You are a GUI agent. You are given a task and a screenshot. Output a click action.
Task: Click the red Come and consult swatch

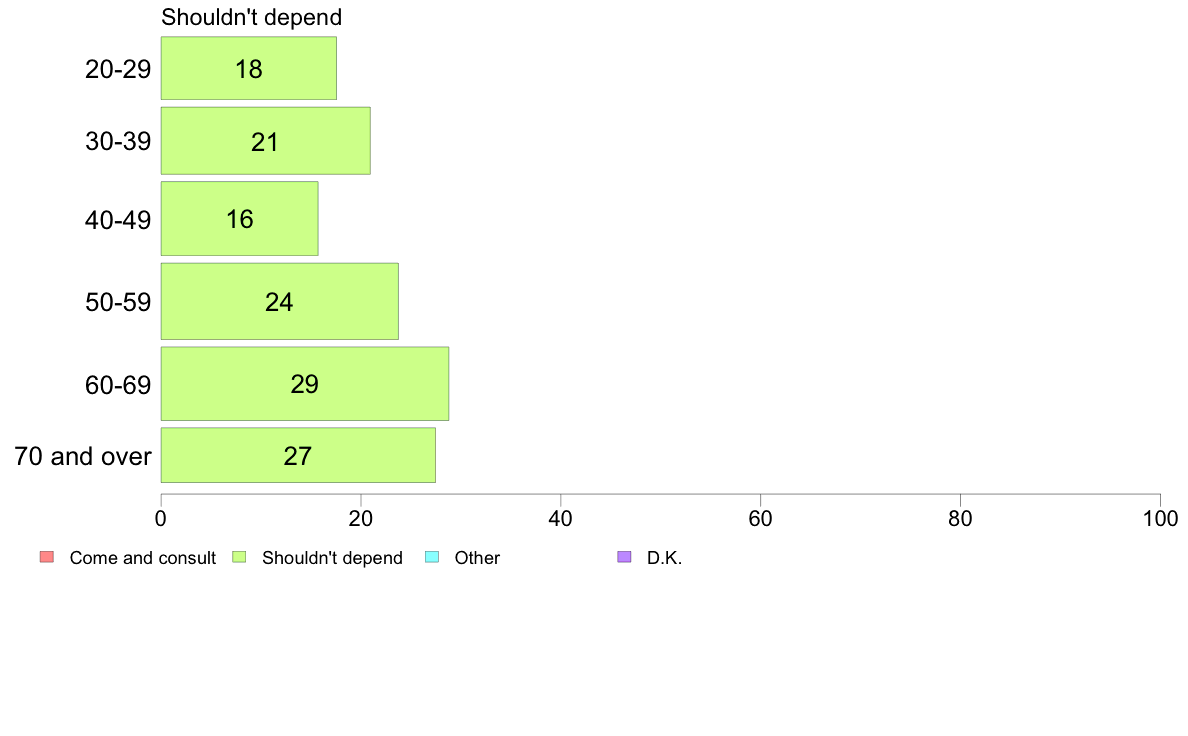[47, 557]
